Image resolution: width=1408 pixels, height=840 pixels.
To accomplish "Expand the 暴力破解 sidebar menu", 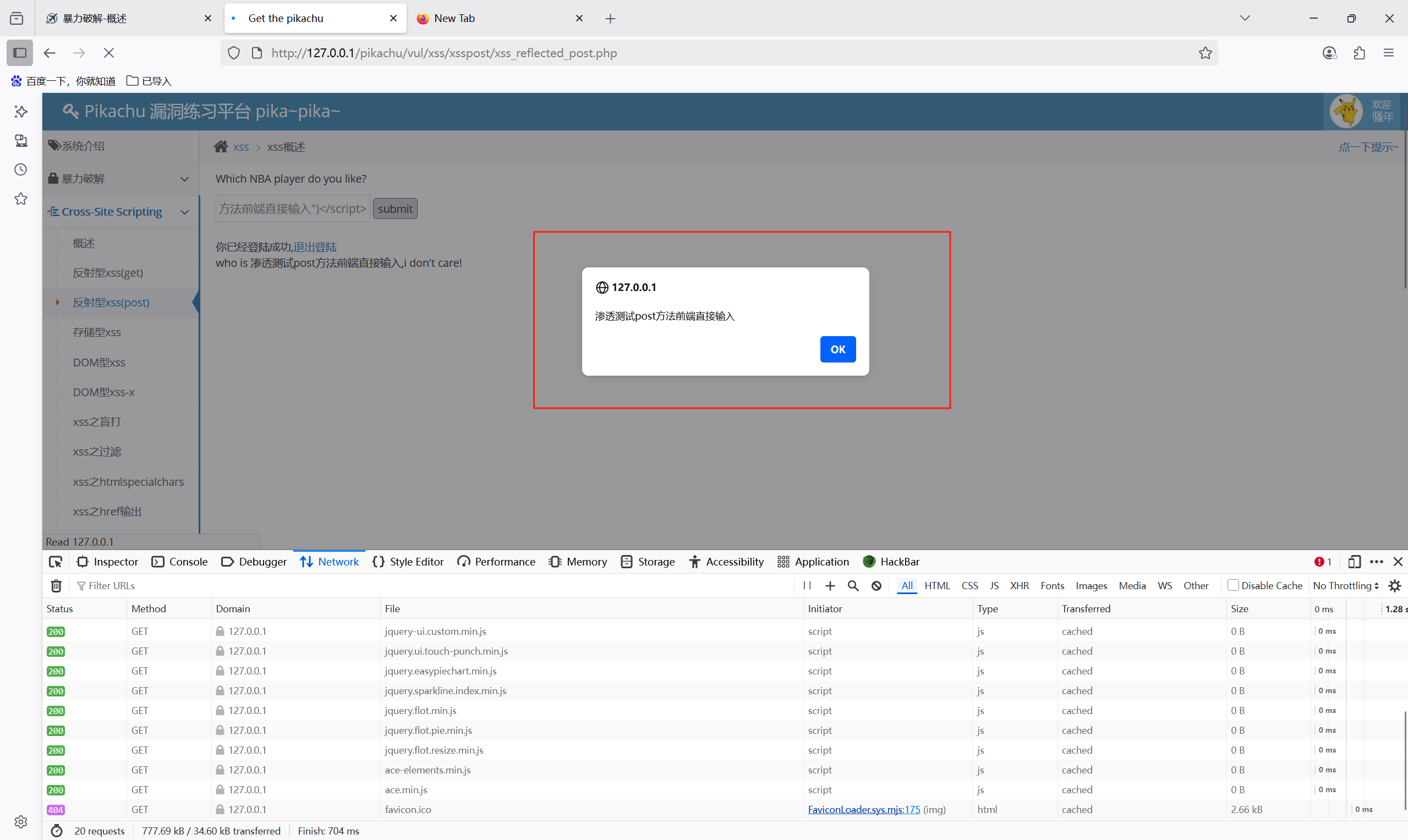I will coord(120,179).
